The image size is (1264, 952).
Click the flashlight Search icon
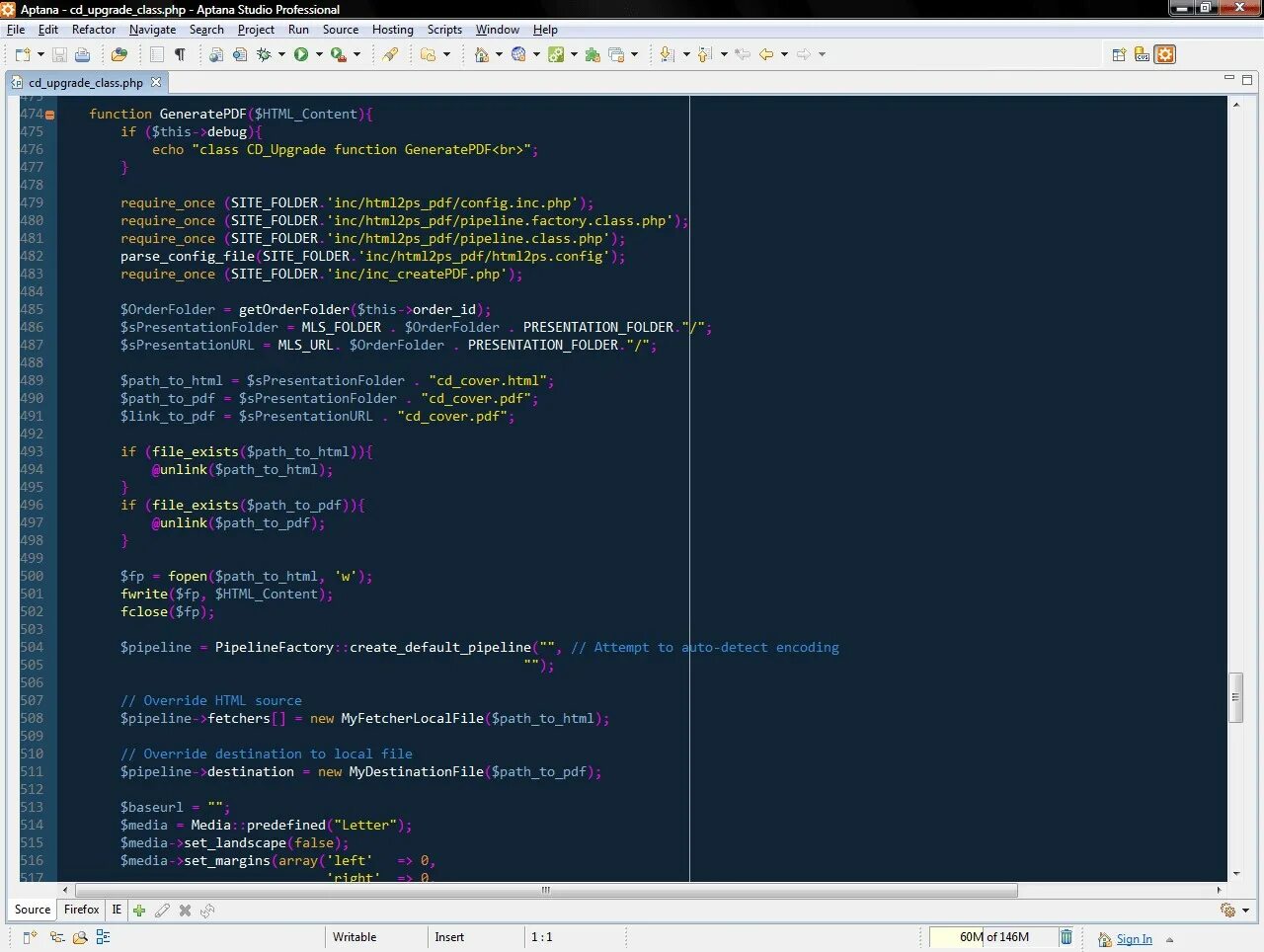tap(391, 54)
